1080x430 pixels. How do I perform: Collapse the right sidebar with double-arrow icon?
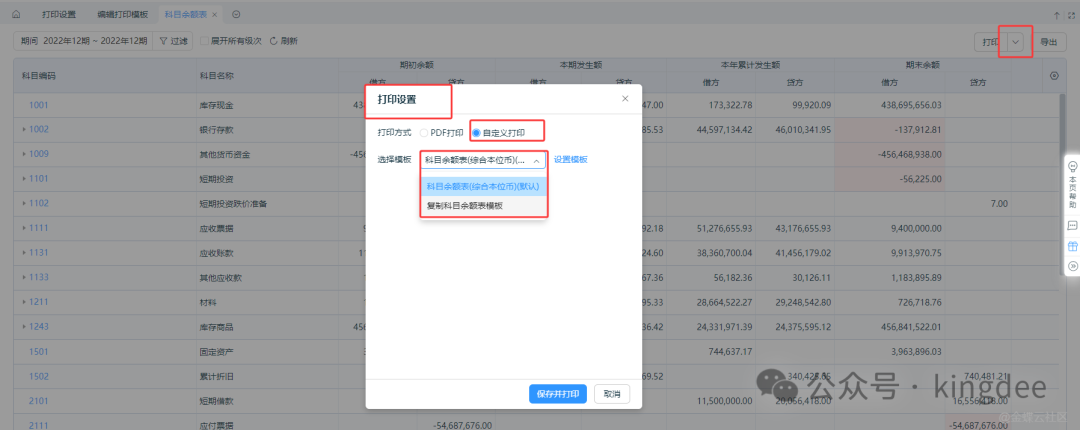(1072, 266)
